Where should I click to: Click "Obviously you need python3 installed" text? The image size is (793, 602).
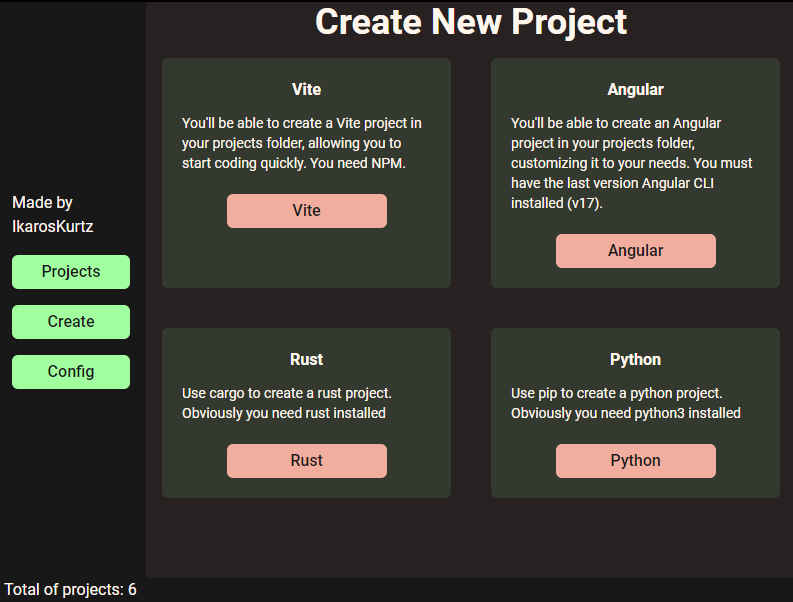(626, 413)
